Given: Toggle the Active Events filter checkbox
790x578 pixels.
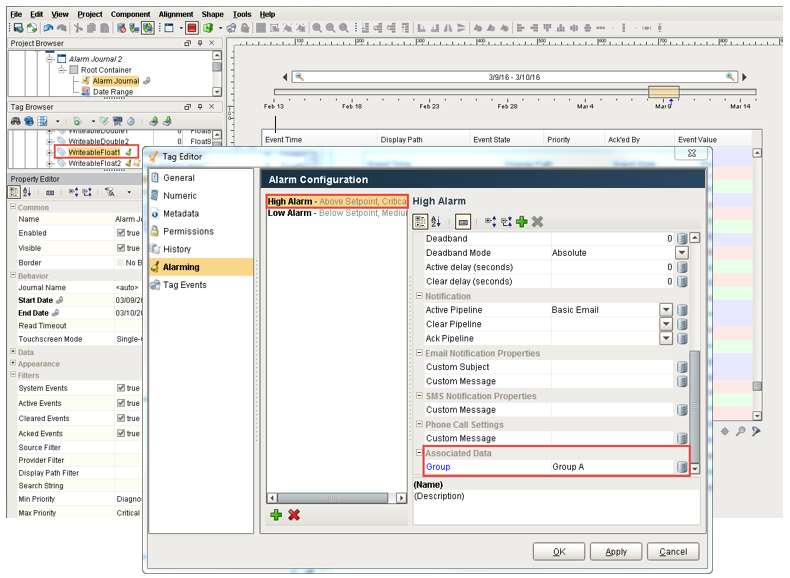Looking at the screenshot, I should click(121, 403).
